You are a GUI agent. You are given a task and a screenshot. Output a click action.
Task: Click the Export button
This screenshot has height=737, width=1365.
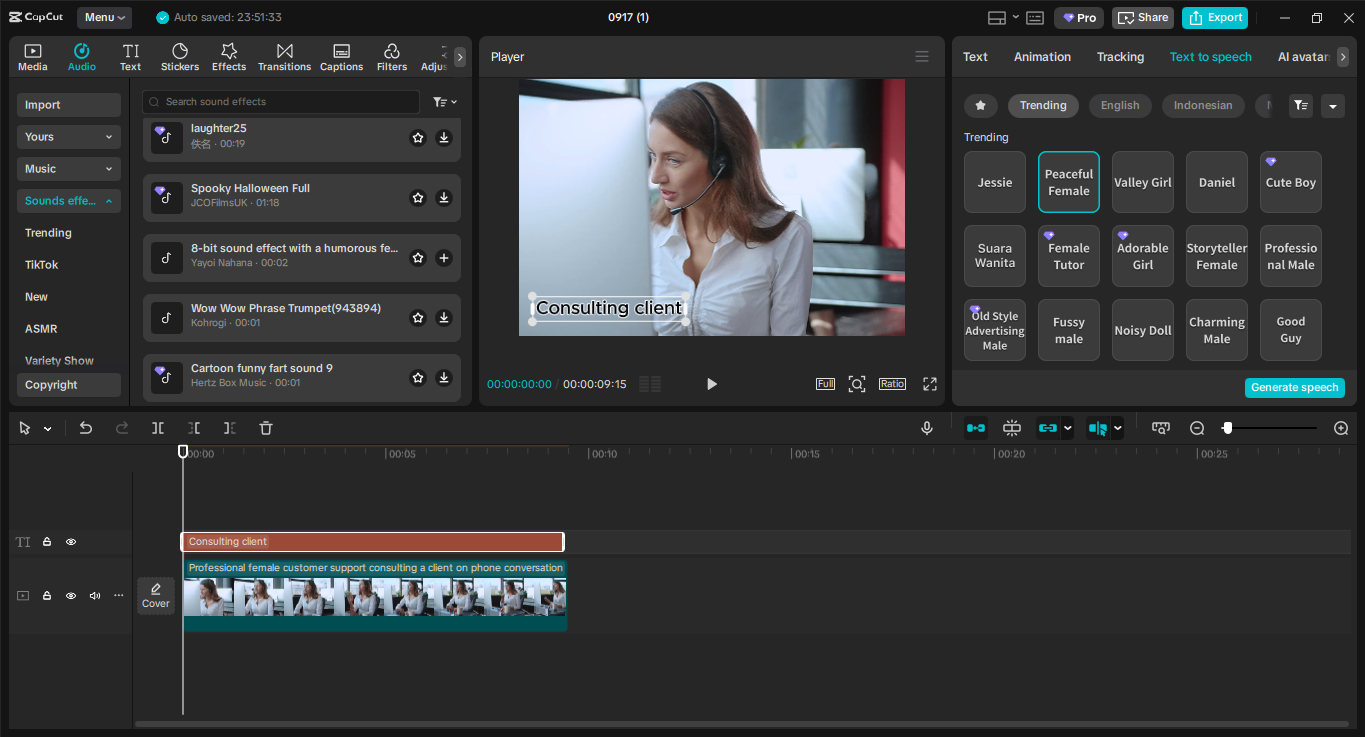tap(1214, 17)
